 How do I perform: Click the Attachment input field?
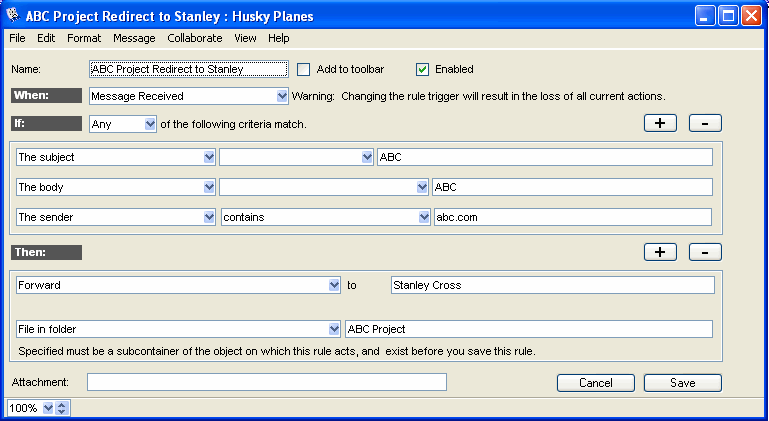coord(267,382)
